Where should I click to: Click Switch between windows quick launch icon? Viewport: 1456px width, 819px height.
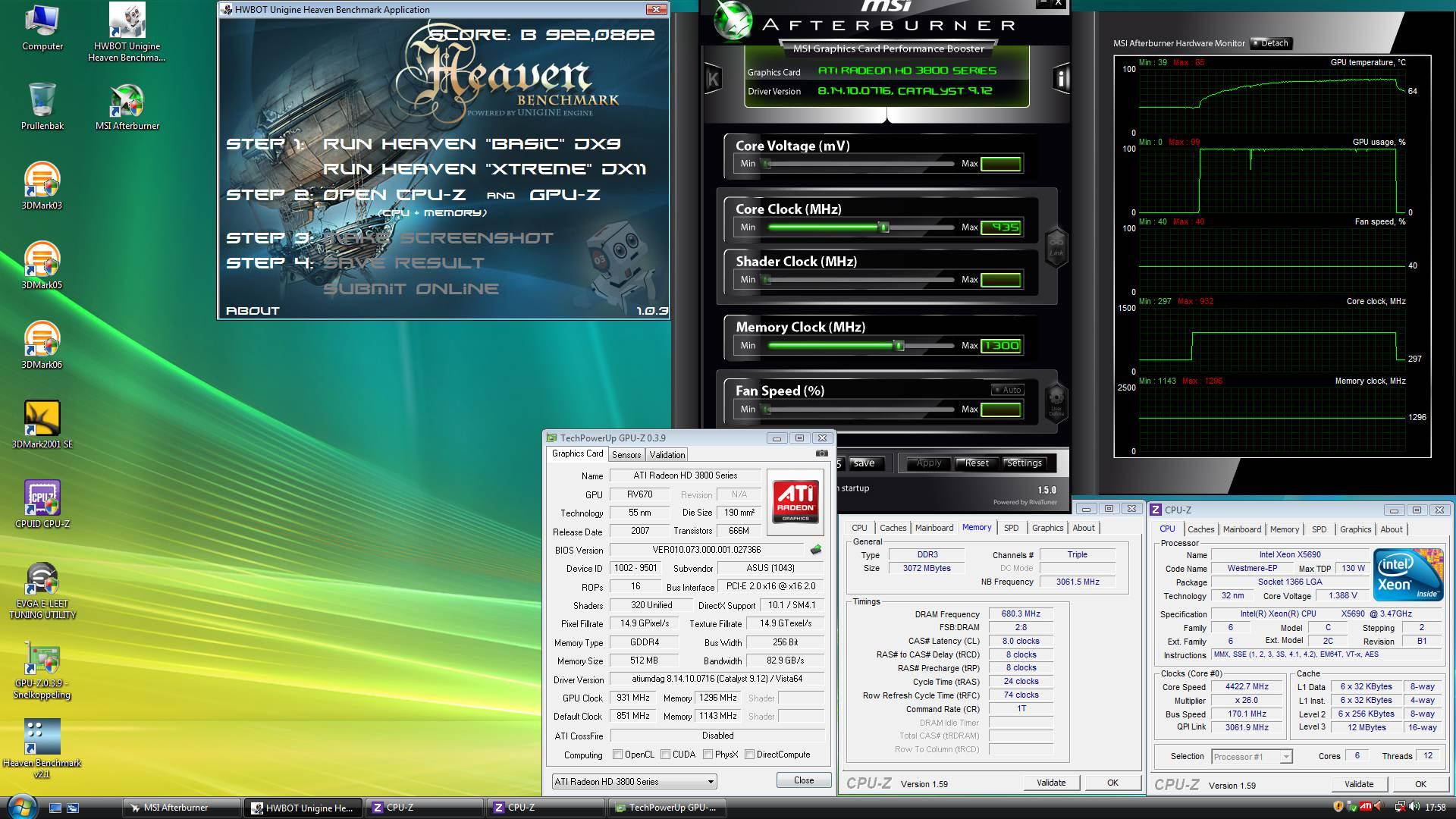(73, 808)
